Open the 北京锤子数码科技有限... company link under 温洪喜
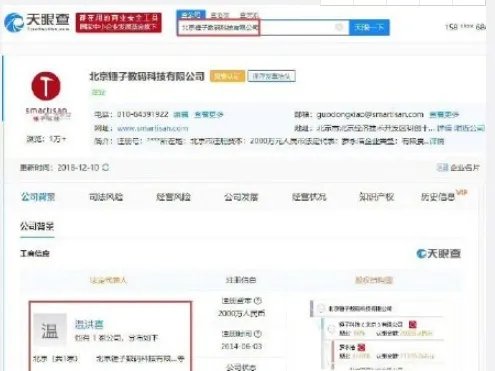Screen dimensions: 495x371 [x=140, y=359]
